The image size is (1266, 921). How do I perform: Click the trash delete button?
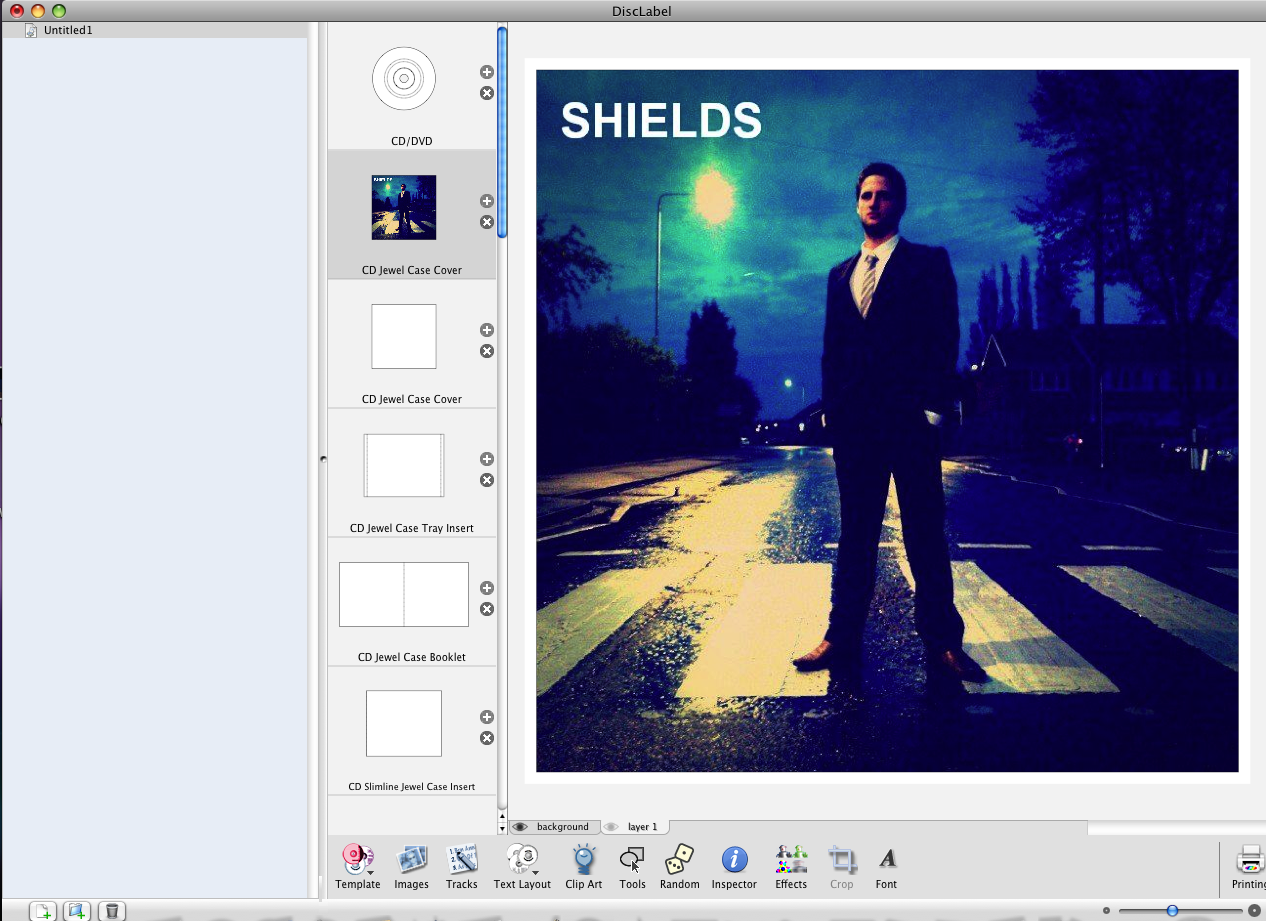click(112, 911)
